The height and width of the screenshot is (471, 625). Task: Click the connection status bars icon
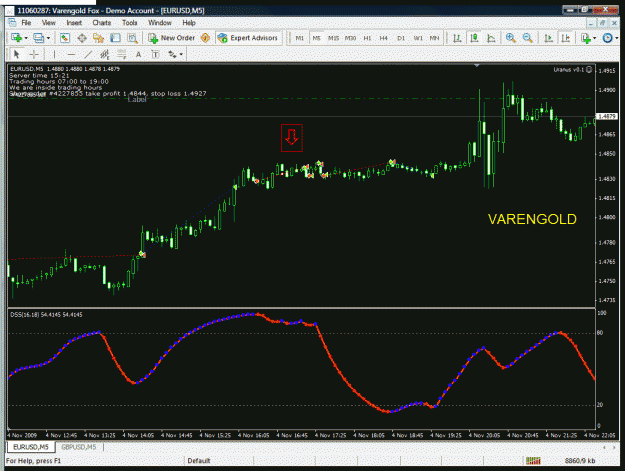[x=533, y=461]
